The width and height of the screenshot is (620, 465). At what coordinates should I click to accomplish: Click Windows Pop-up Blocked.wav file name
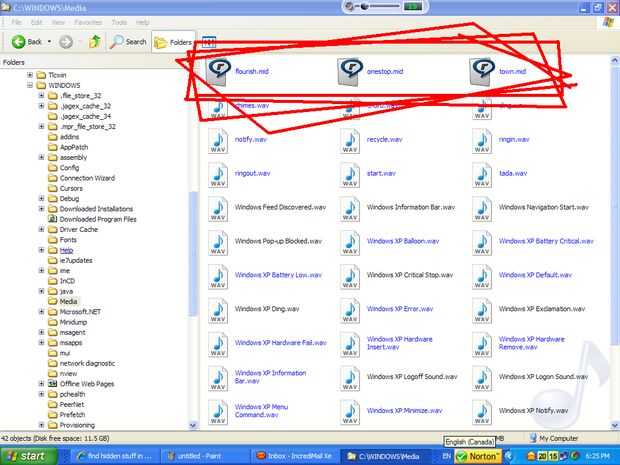click(278, 241)
